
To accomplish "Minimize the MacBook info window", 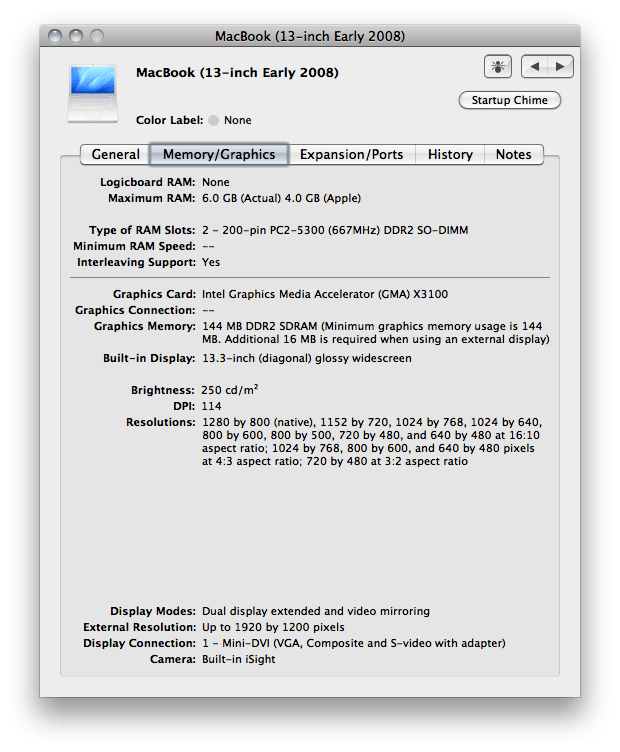I will coord(76,36).
